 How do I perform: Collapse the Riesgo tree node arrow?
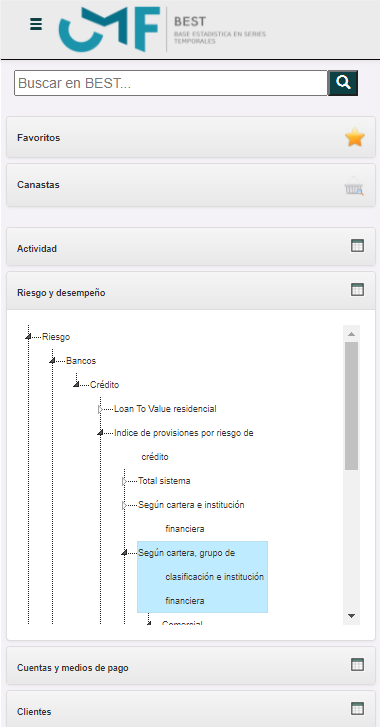click(x=28, y=337)
